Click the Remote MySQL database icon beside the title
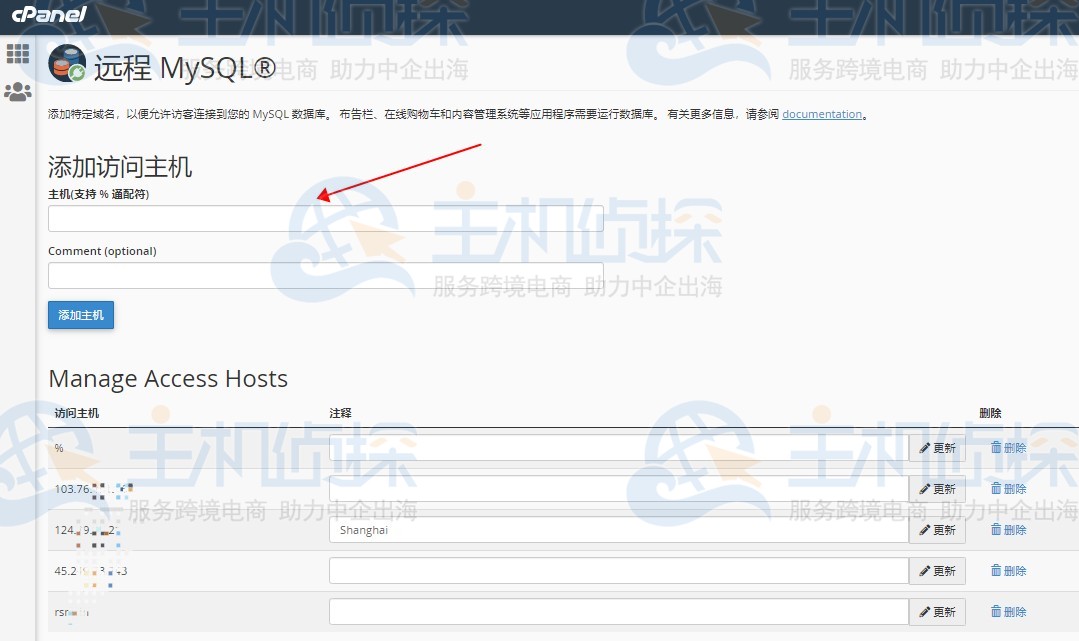 [66, 62]
